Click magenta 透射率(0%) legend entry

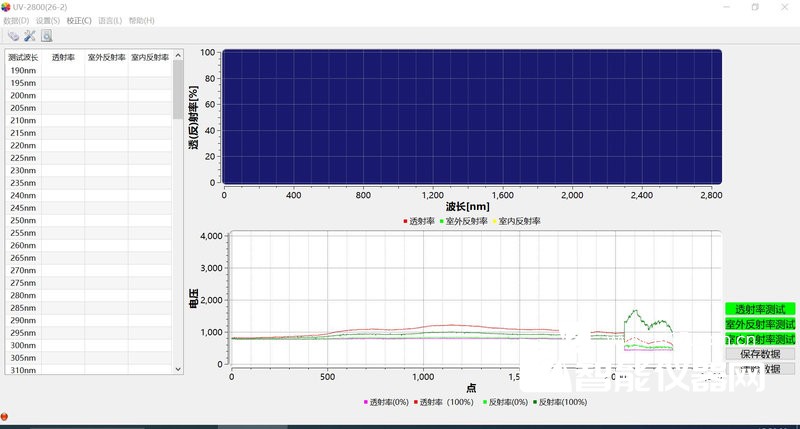point(386,402)
